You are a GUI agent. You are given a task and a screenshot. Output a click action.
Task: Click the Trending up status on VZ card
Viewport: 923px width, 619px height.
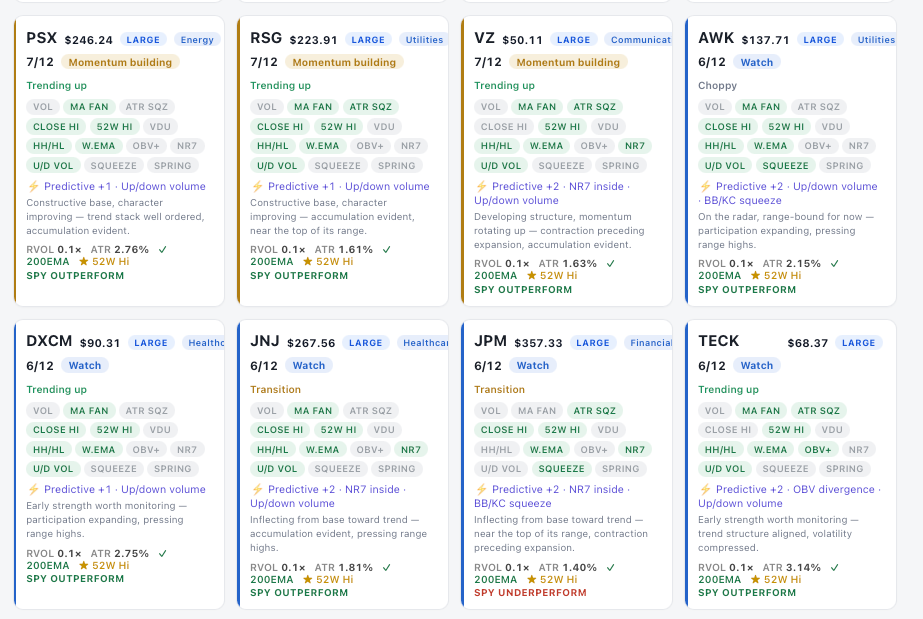504,85
